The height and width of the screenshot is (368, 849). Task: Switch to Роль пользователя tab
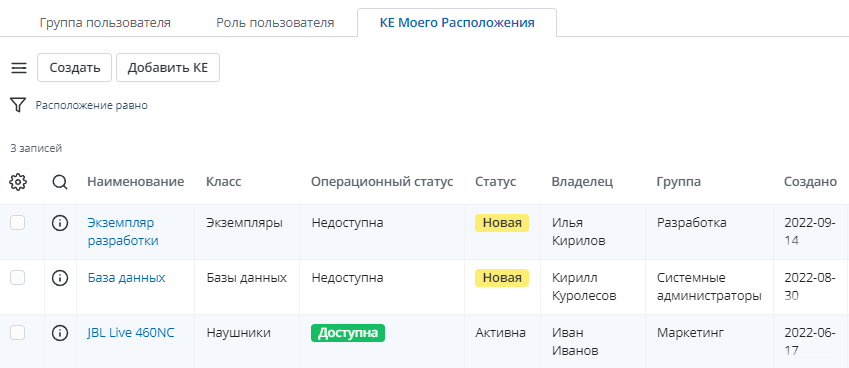pos(275,23)
